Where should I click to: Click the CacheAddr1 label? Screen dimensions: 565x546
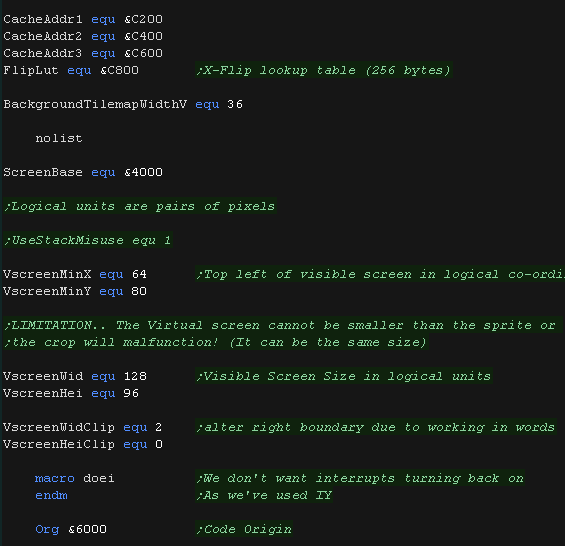click(x=43, y=19)
